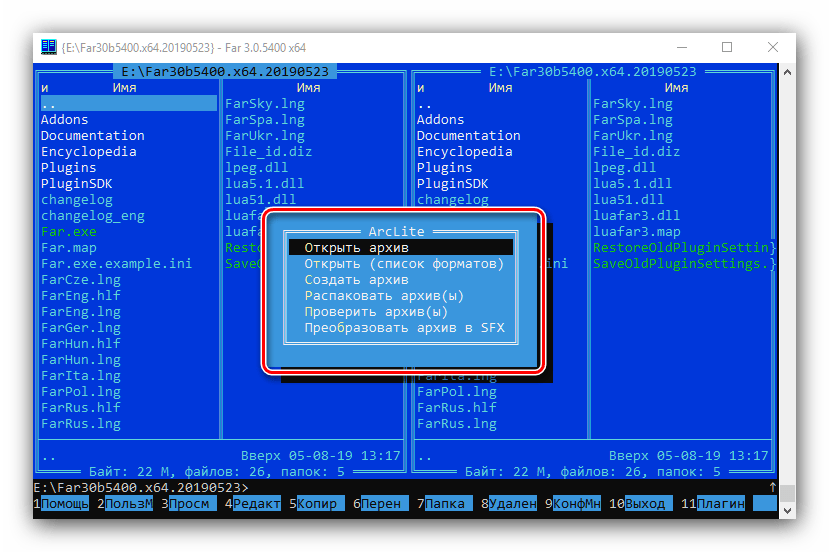Select luafar3.map in right panel
The image size is (829, 552).
[x=637, y=232]
